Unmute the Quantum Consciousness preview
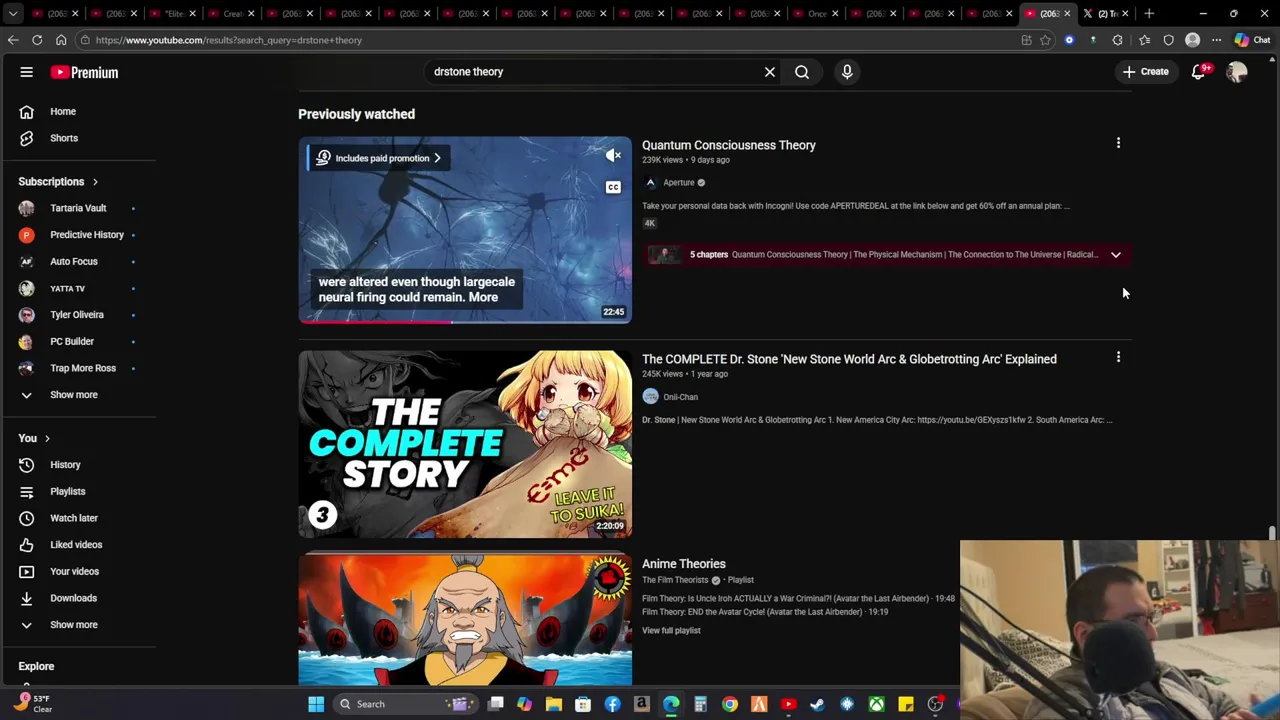This screenshot has width=1280, height=720. pos(613,155)
